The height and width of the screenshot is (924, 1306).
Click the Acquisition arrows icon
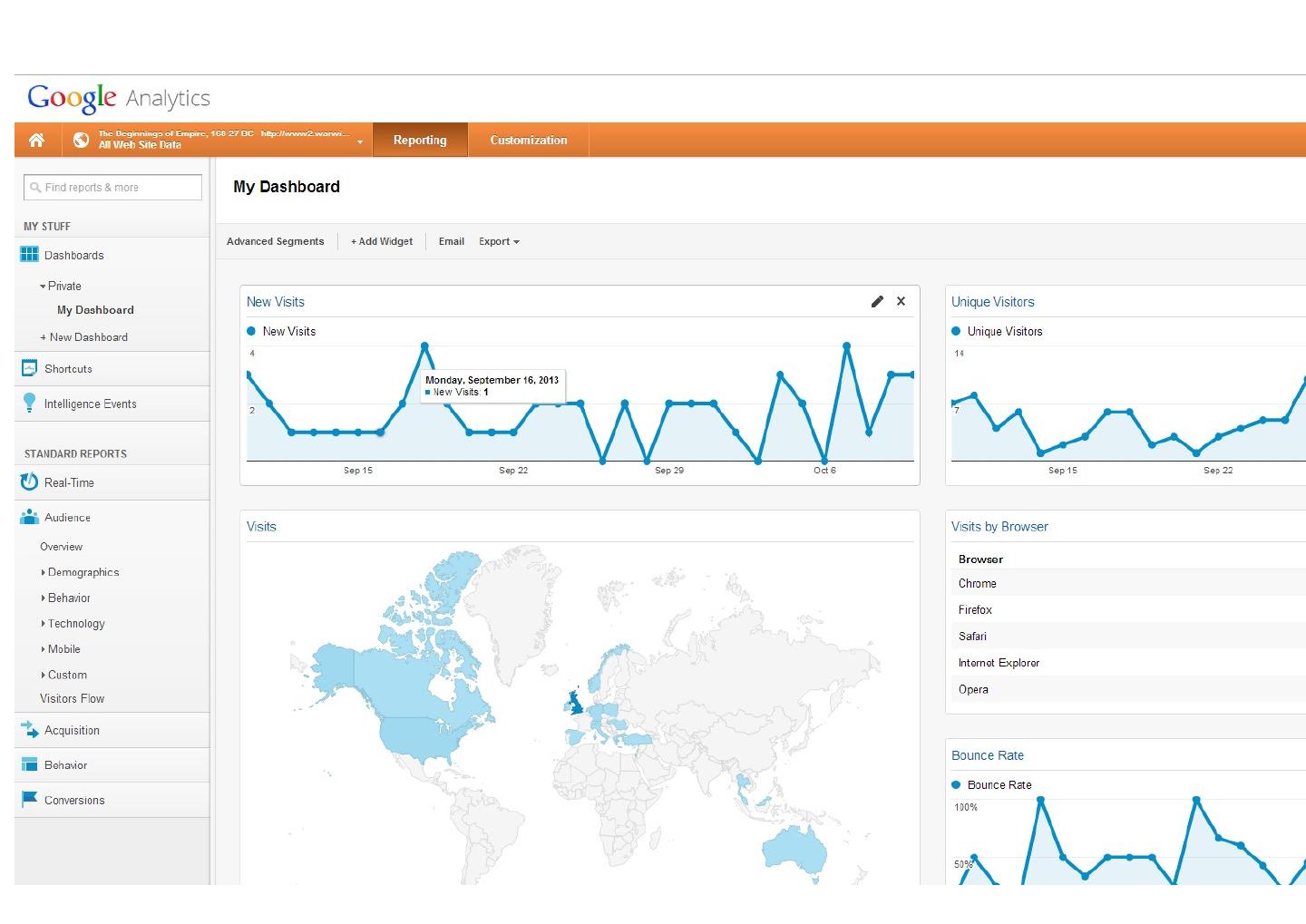[x=29, y=730]
